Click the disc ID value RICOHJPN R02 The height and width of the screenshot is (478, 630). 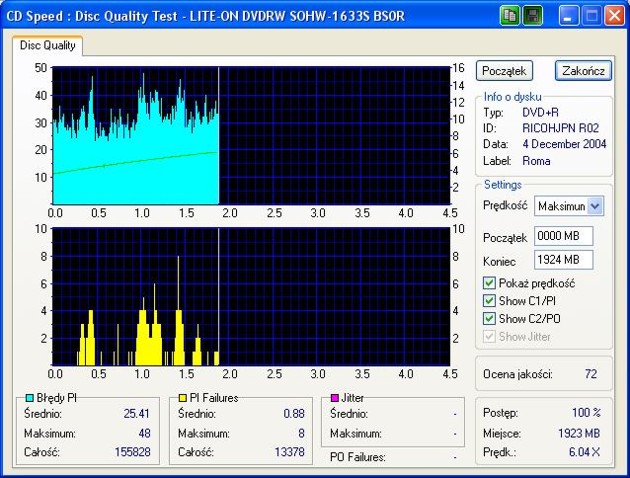pyautogui.click(x=560, y=128)
